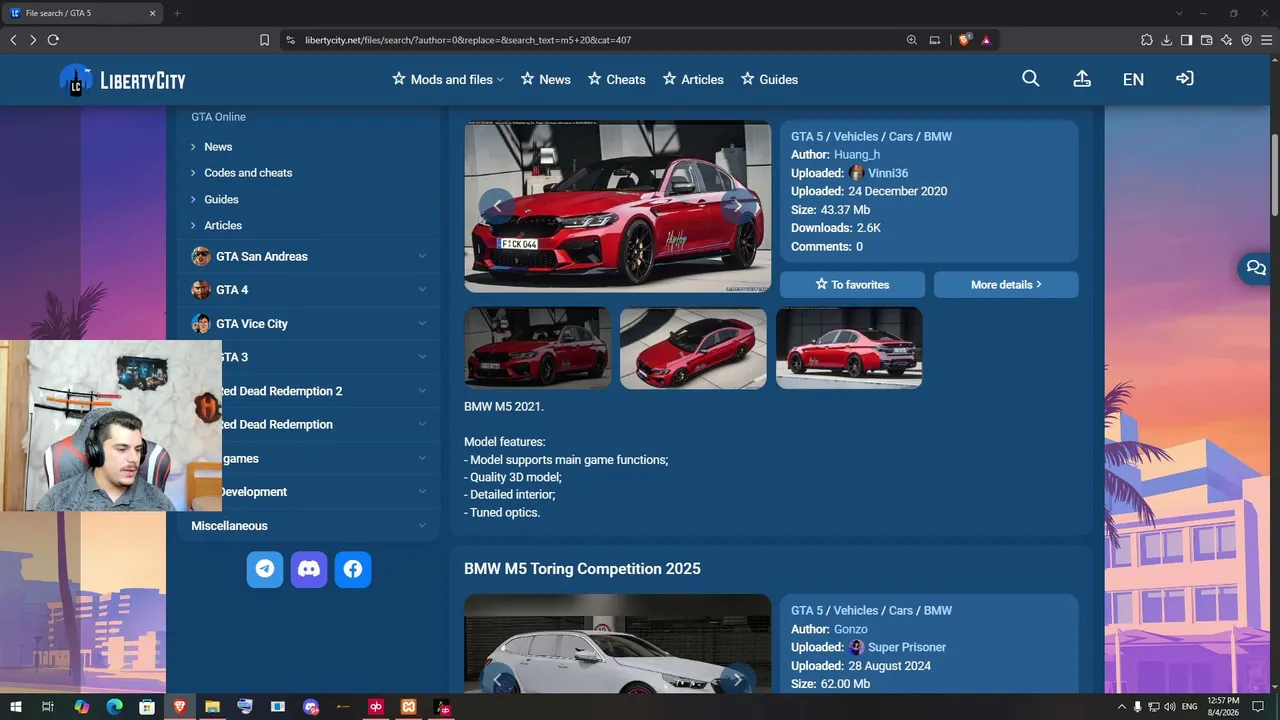Screen dimensions: 1280x720
Task: Reload the page with the refresh icon
Action: [x=53, y=40]
